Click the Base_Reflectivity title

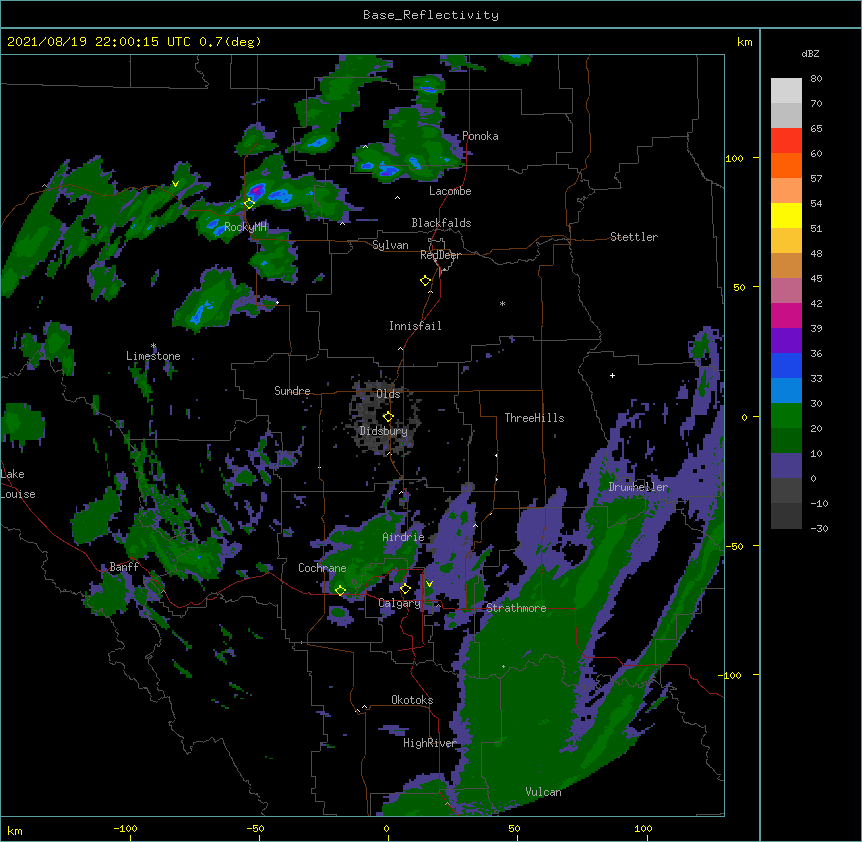[x=431, y=15]
